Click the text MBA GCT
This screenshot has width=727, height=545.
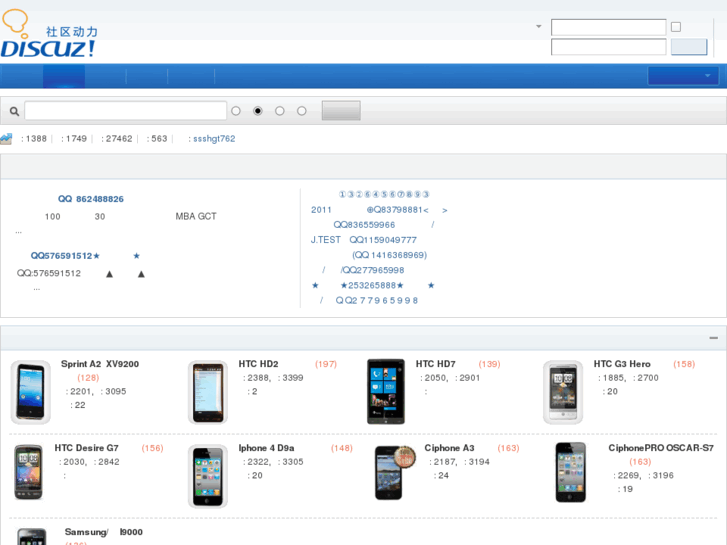click(x=196, y=216)
